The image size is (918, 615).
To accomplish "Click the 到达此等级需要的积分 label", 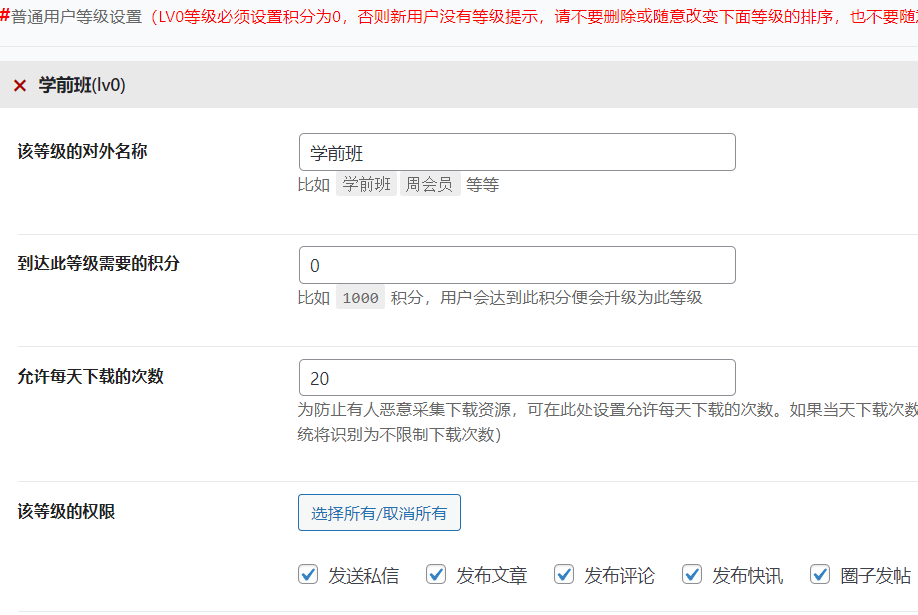I will (98, 264).
